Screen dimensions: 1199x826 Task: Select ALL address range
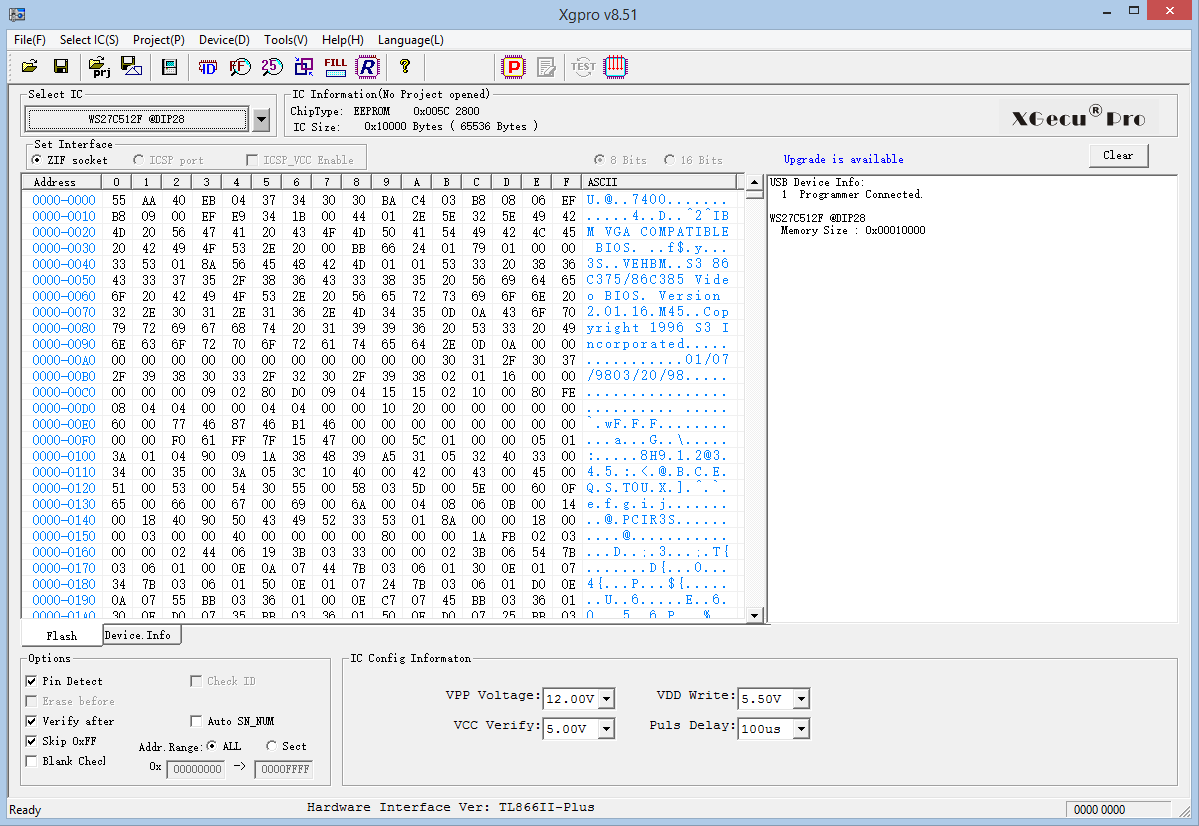click(224, 746)
